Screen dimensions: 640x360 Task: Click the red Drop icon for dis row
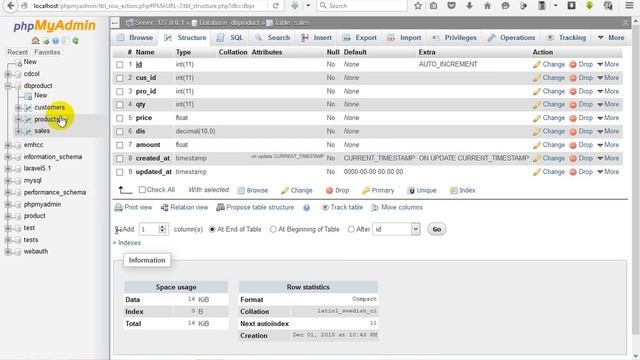click(573, 132)
